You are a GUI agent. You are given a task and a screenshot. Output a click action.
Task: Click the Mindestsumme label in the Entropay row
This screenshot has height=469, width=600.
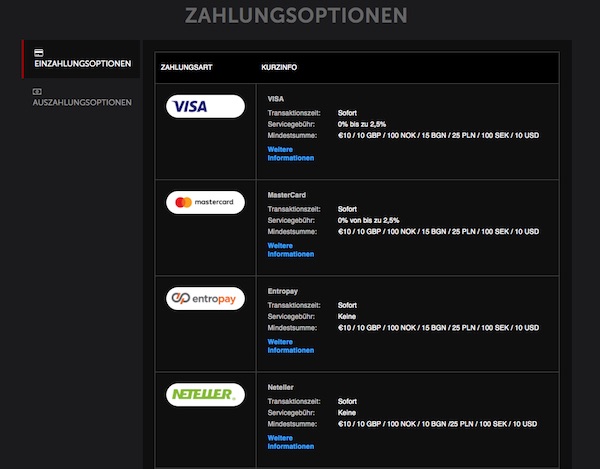[292, 328]
